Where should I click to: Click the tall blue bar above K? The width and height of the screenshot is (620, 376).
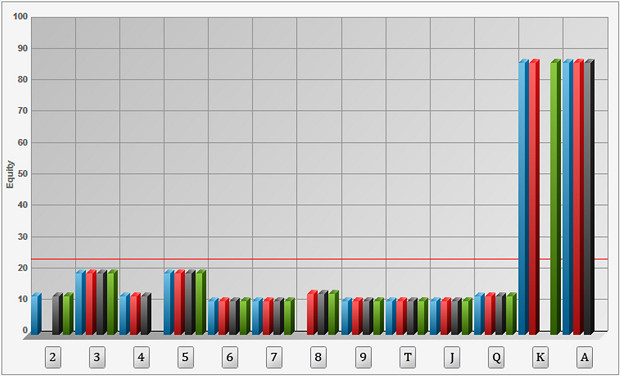(x=524, y=197)
